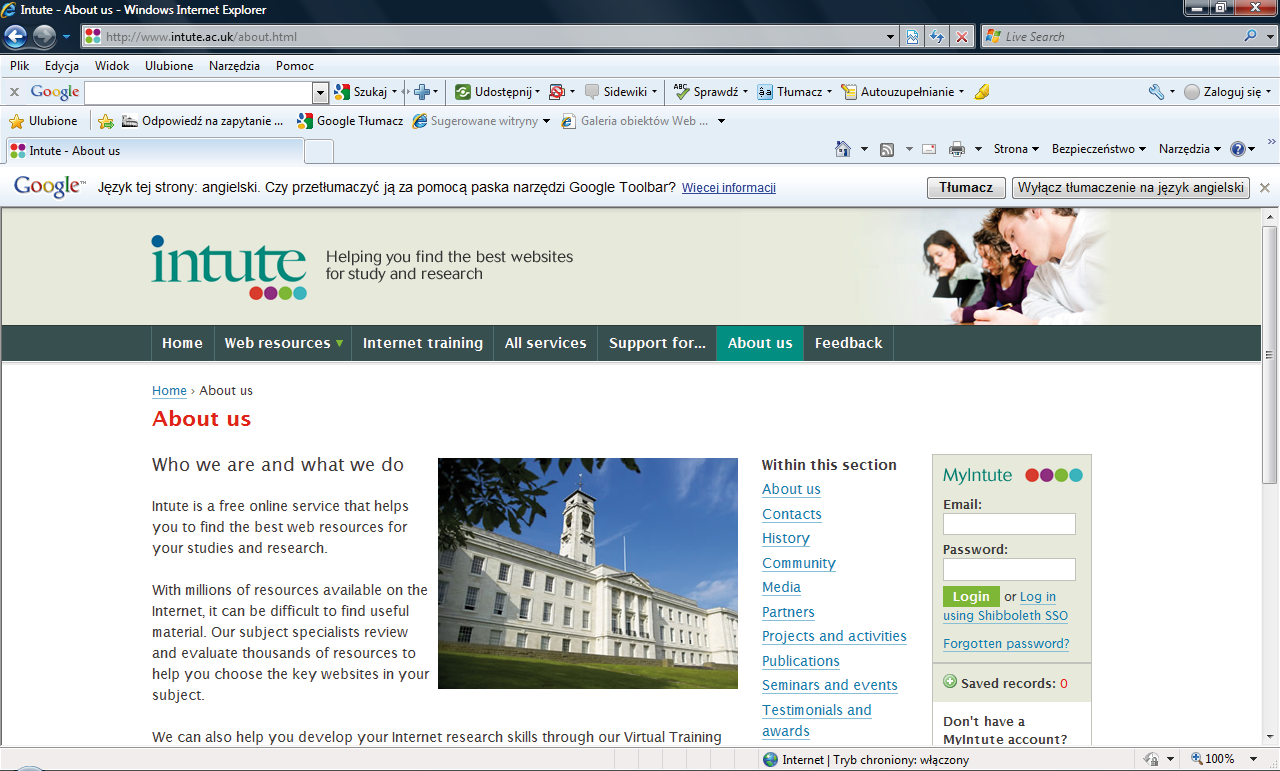Click the MyIntute Email input field

[x=1009, y=524]
